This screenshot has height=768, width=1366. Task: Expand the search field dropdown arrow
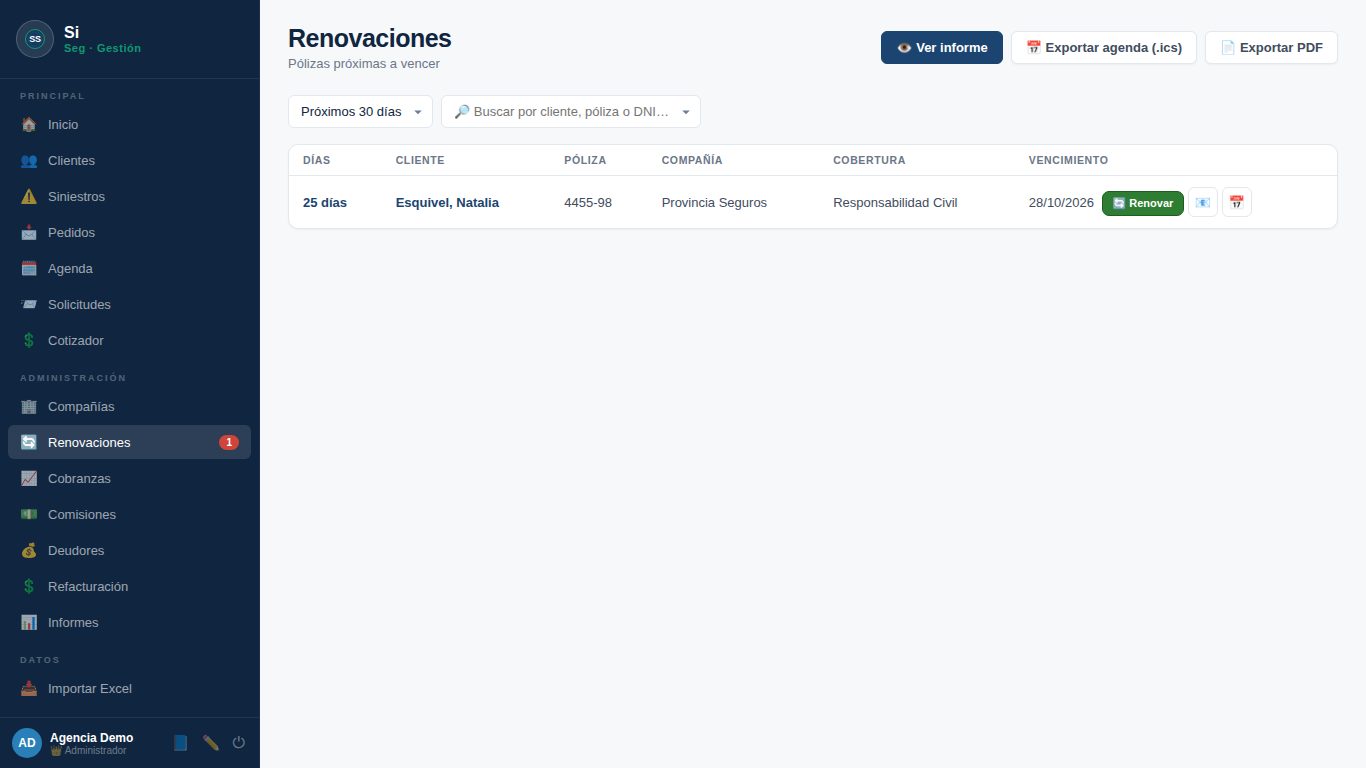click(x=686, y=112)
